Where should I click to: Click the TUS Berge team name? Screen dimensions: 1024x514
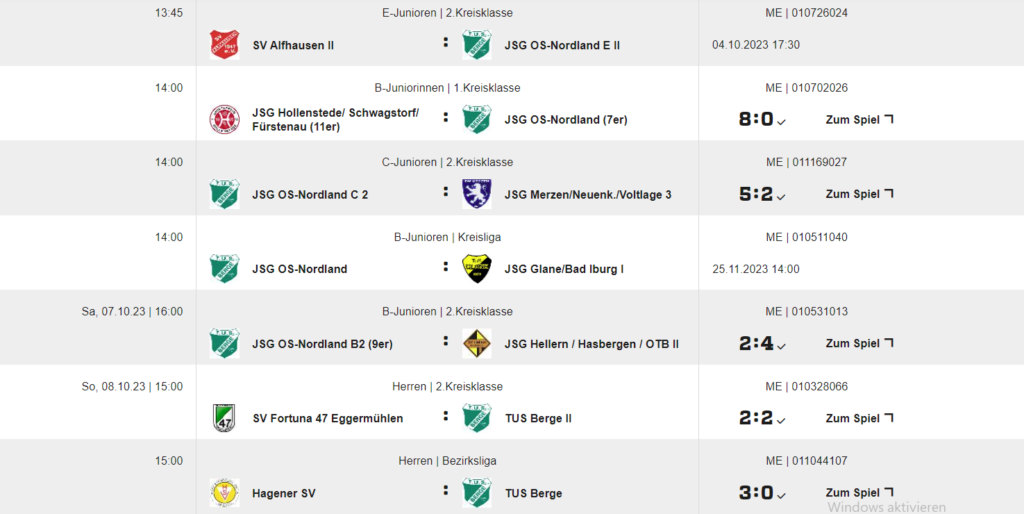534,493
